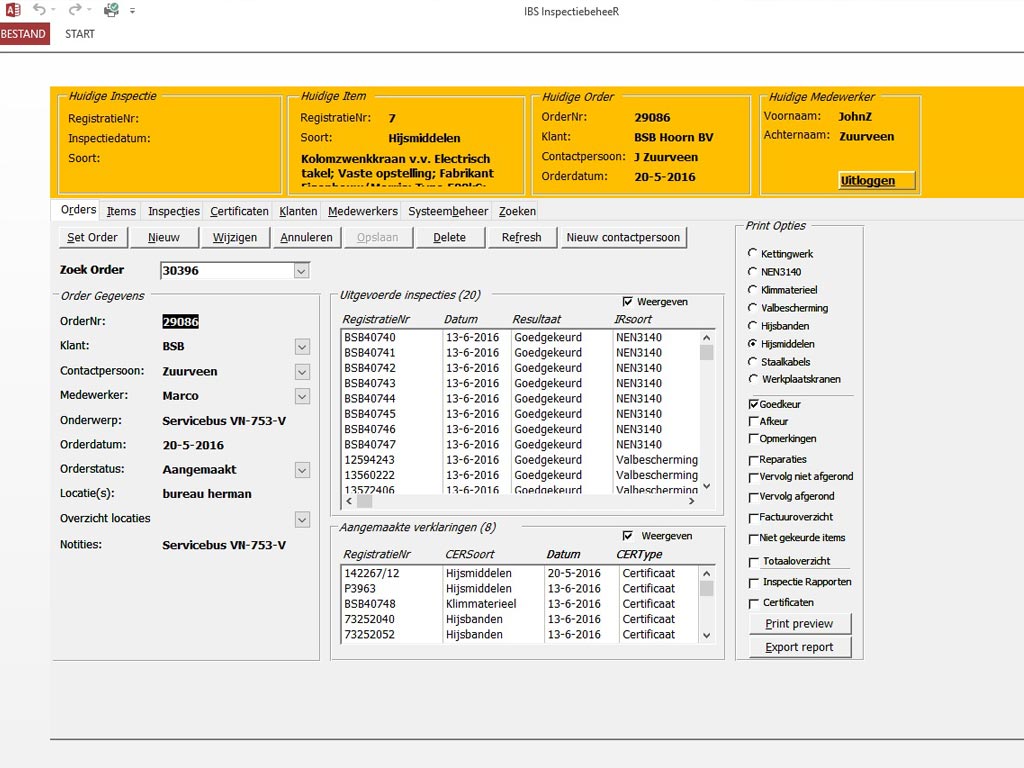Toggle Weergeven for Uitgevoerde inspecties
The height and width of the screenshot is (768, 1024).
click(x=628, y=302)
